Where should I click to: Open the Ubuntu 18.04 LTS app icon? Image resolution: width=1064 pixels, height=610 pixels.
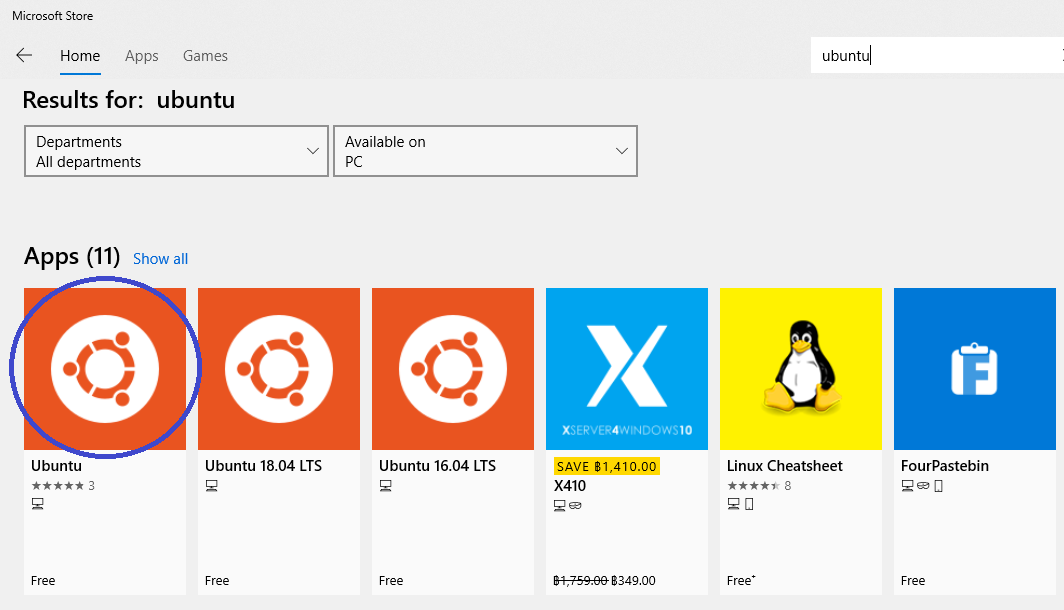(x=279, y=369)
